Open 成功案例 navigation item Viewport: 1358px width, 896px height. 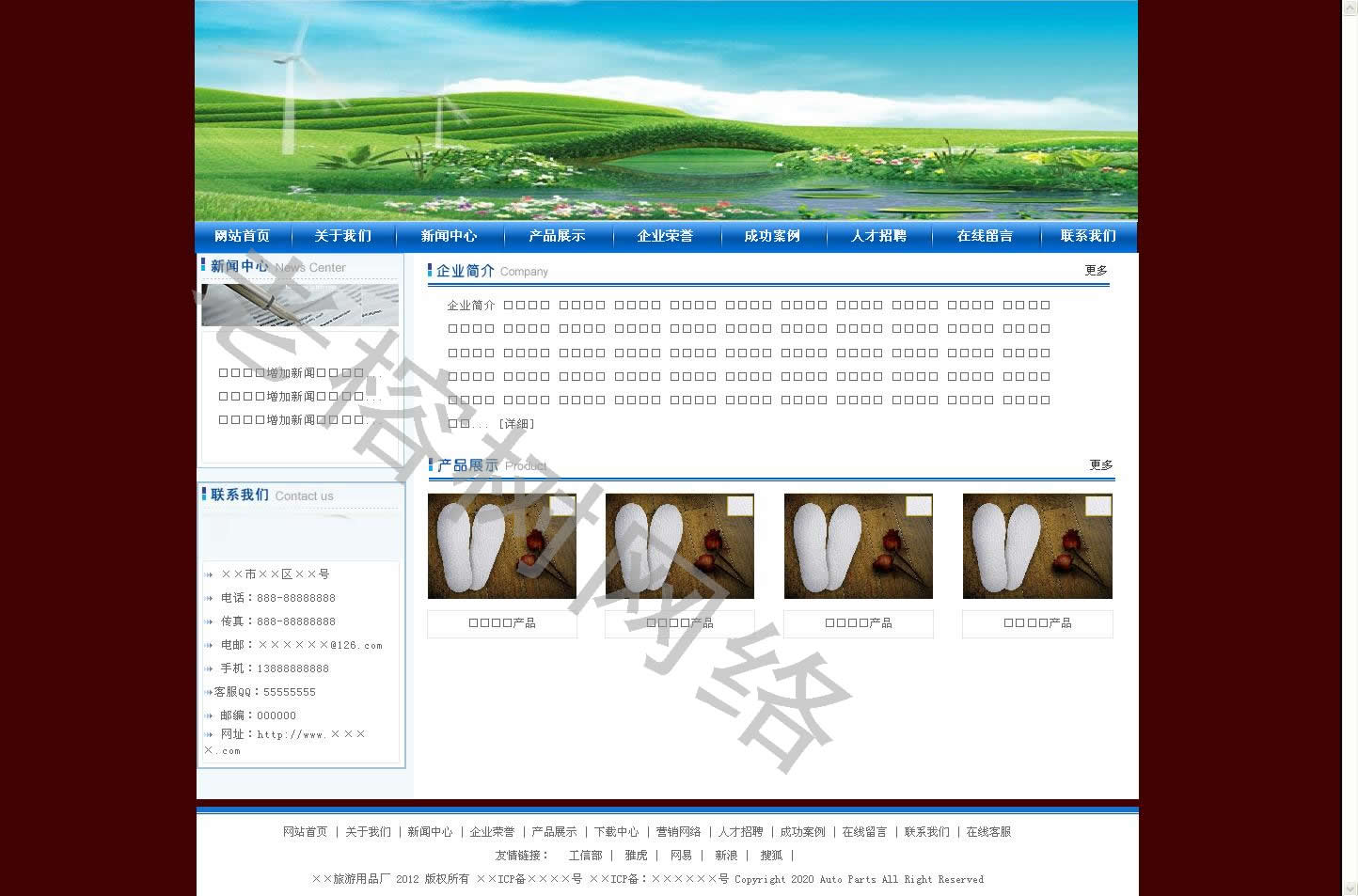772,236
